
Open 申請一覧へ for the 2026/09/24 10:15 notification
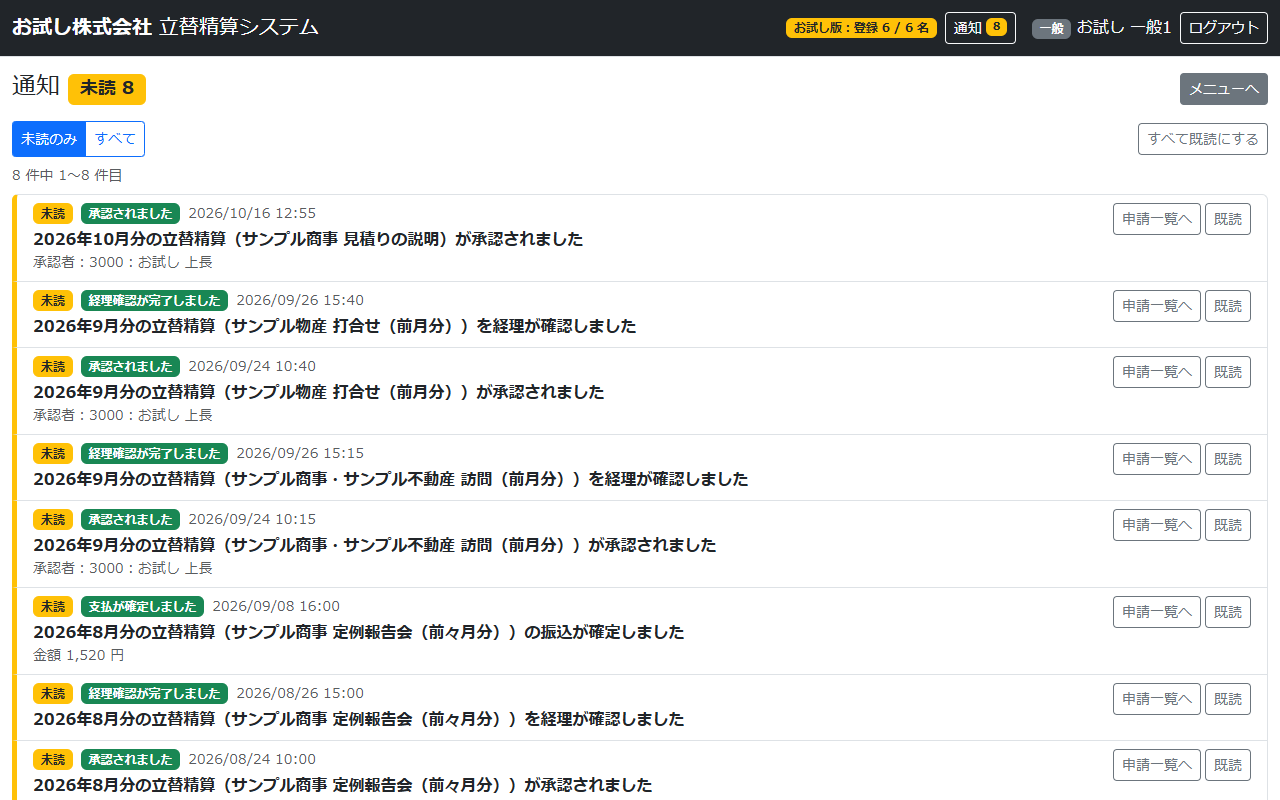click(1157, 525)
